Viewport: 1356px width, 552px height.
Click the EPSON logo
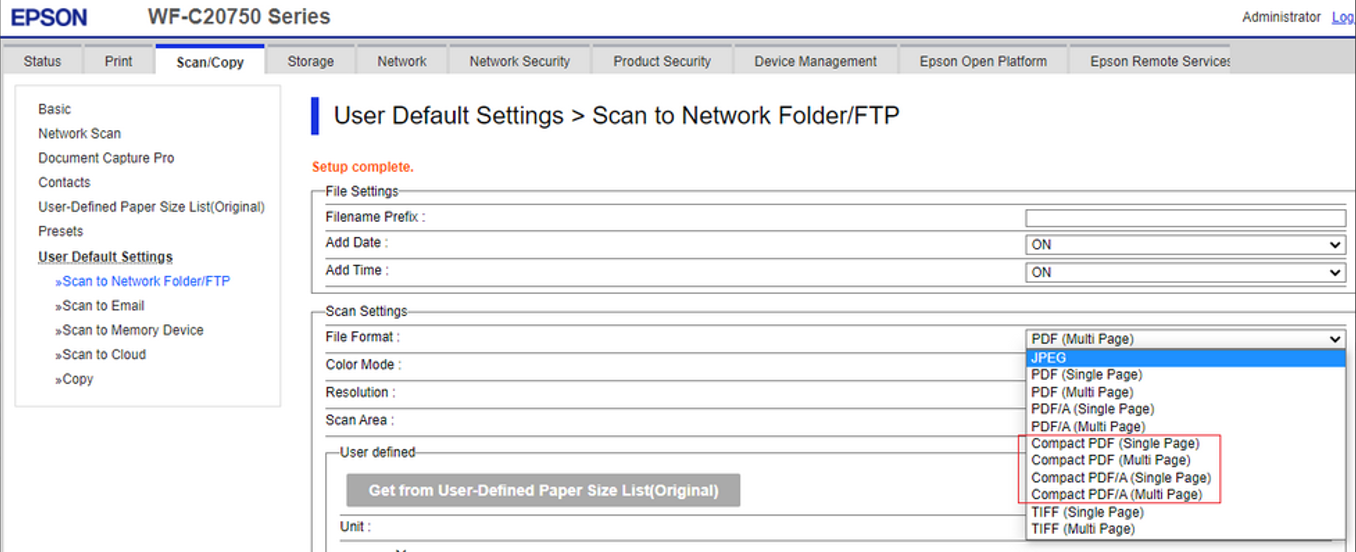[x=49, y=18]
